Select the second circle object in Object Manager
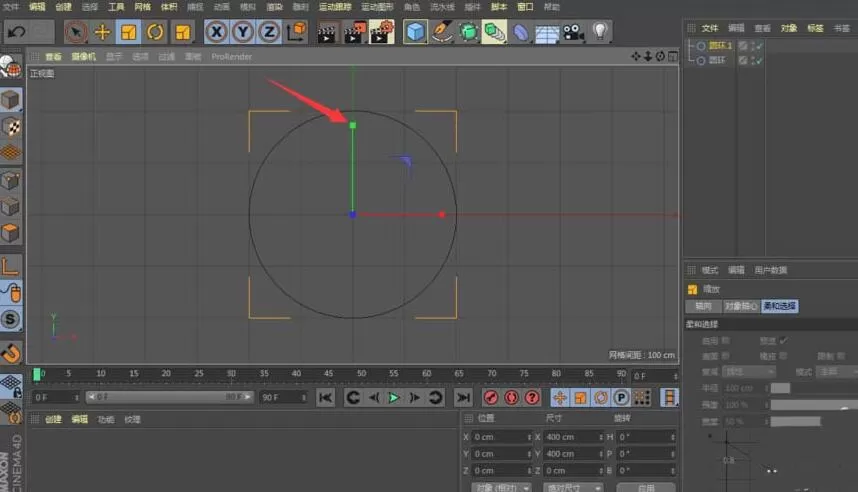Screen dimensions: 858x492 (x=717, y=60)
